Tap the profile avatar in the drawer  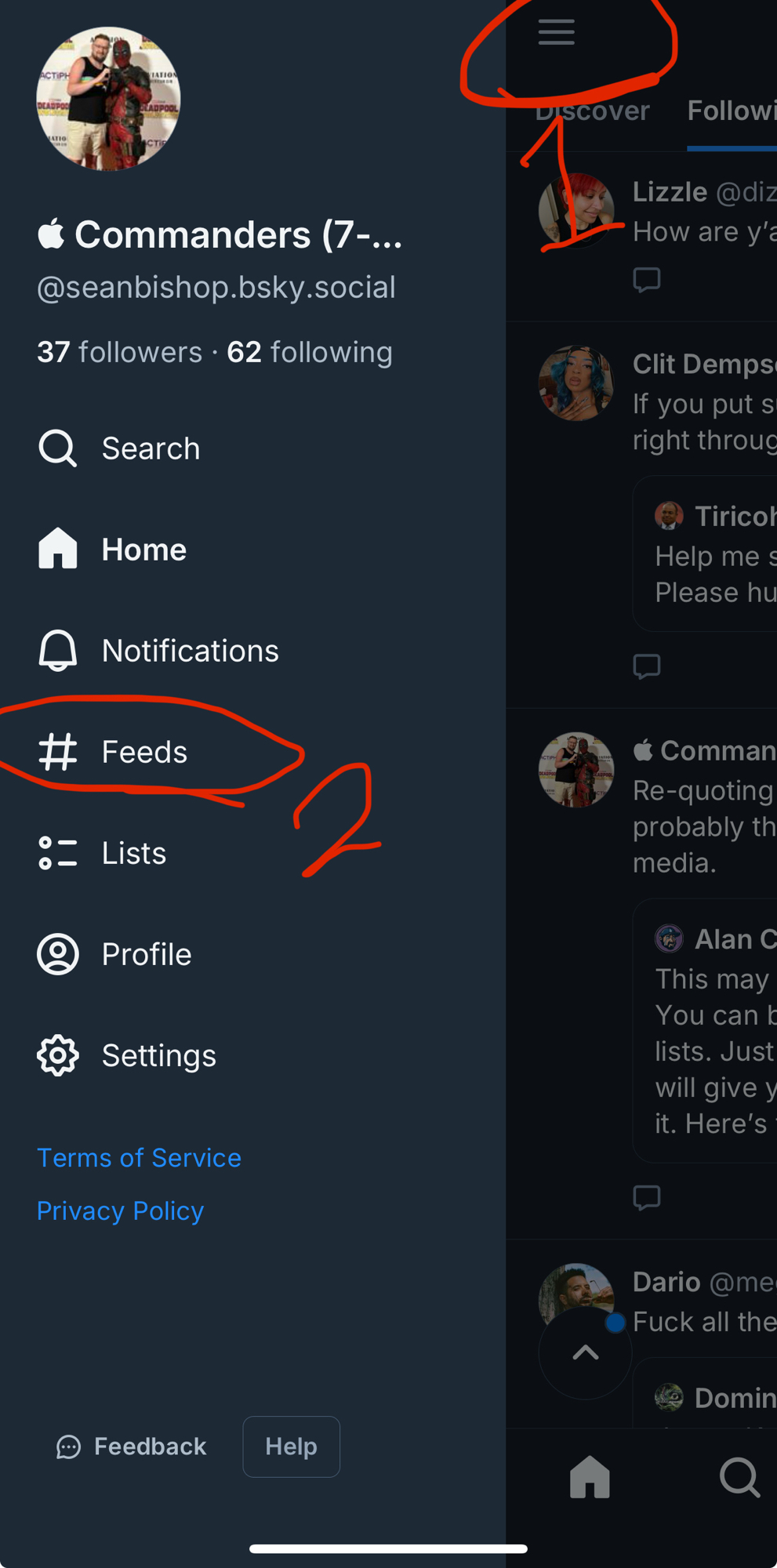click(x=108, y=99)
